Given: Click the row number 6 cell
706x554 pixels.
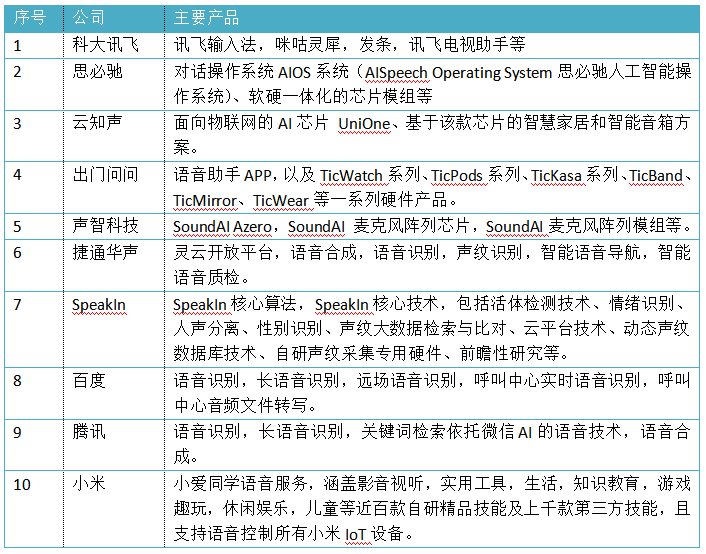Looking at the screenshot, I should 34,265.
